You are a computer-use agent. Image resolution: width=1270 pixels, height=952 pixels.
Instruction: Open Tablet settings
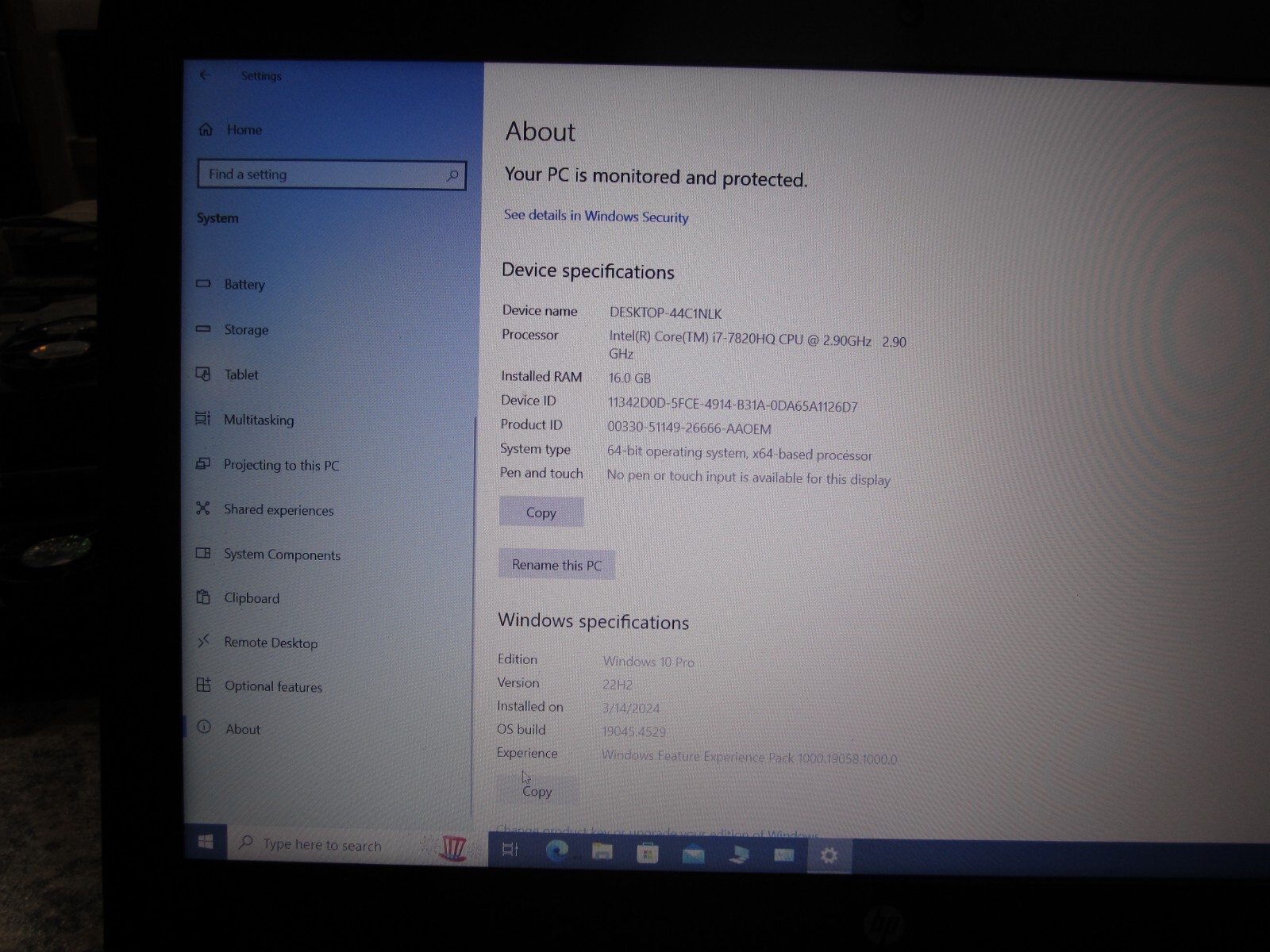tap(228, 374)
